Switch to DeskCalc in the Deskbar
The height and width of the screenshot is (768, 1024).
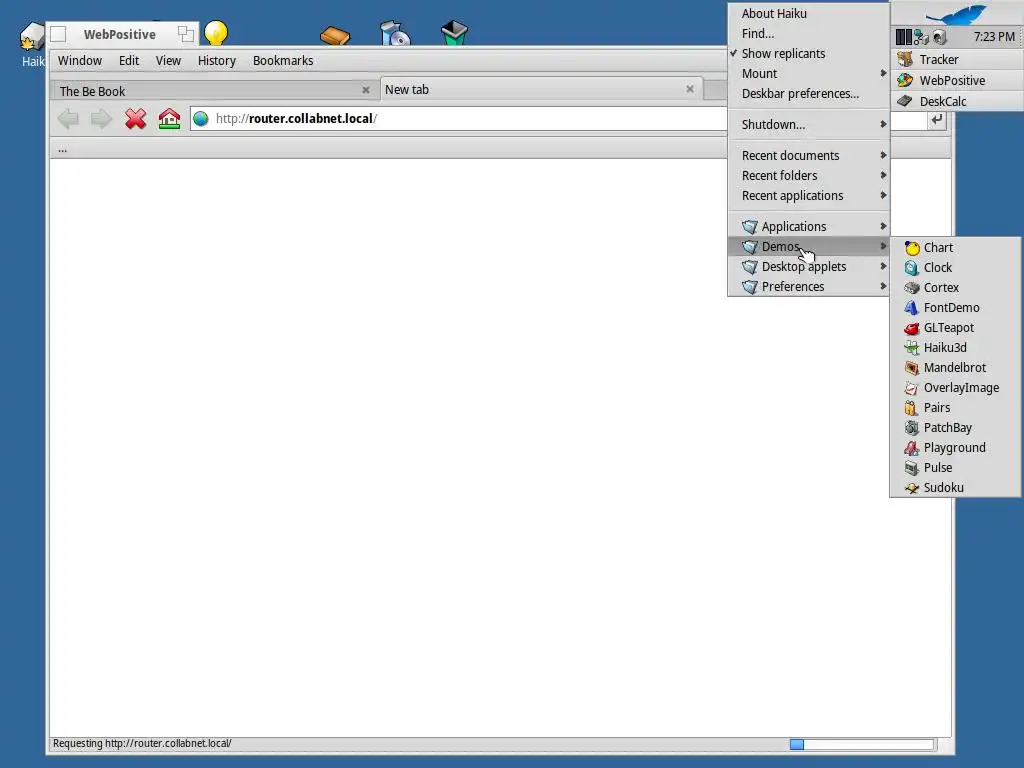pyautogui.click(x=957, y=101)
